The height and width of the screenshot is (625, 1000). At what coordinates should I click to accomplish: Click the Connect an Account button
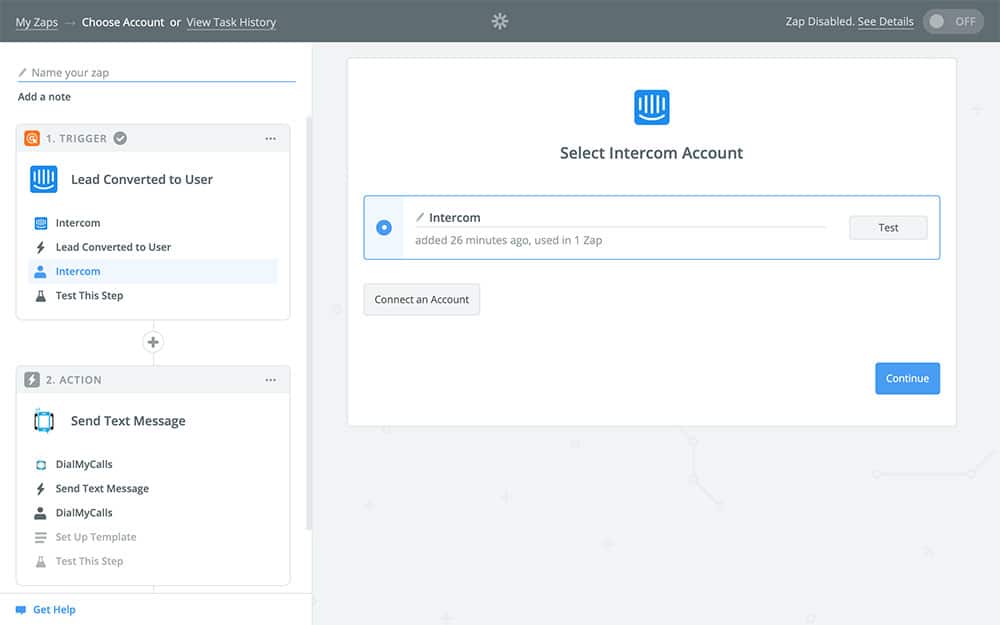click(421, 300)
